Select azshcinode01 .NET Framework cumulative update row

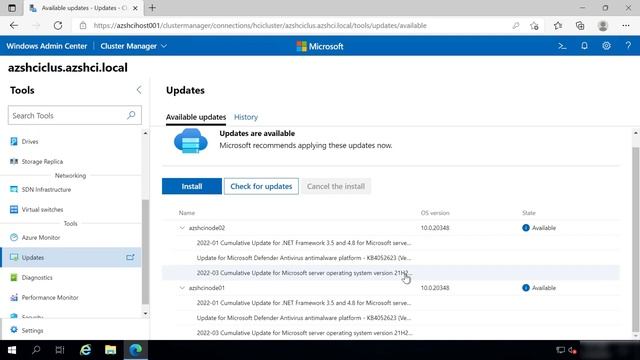pos(391,303)
